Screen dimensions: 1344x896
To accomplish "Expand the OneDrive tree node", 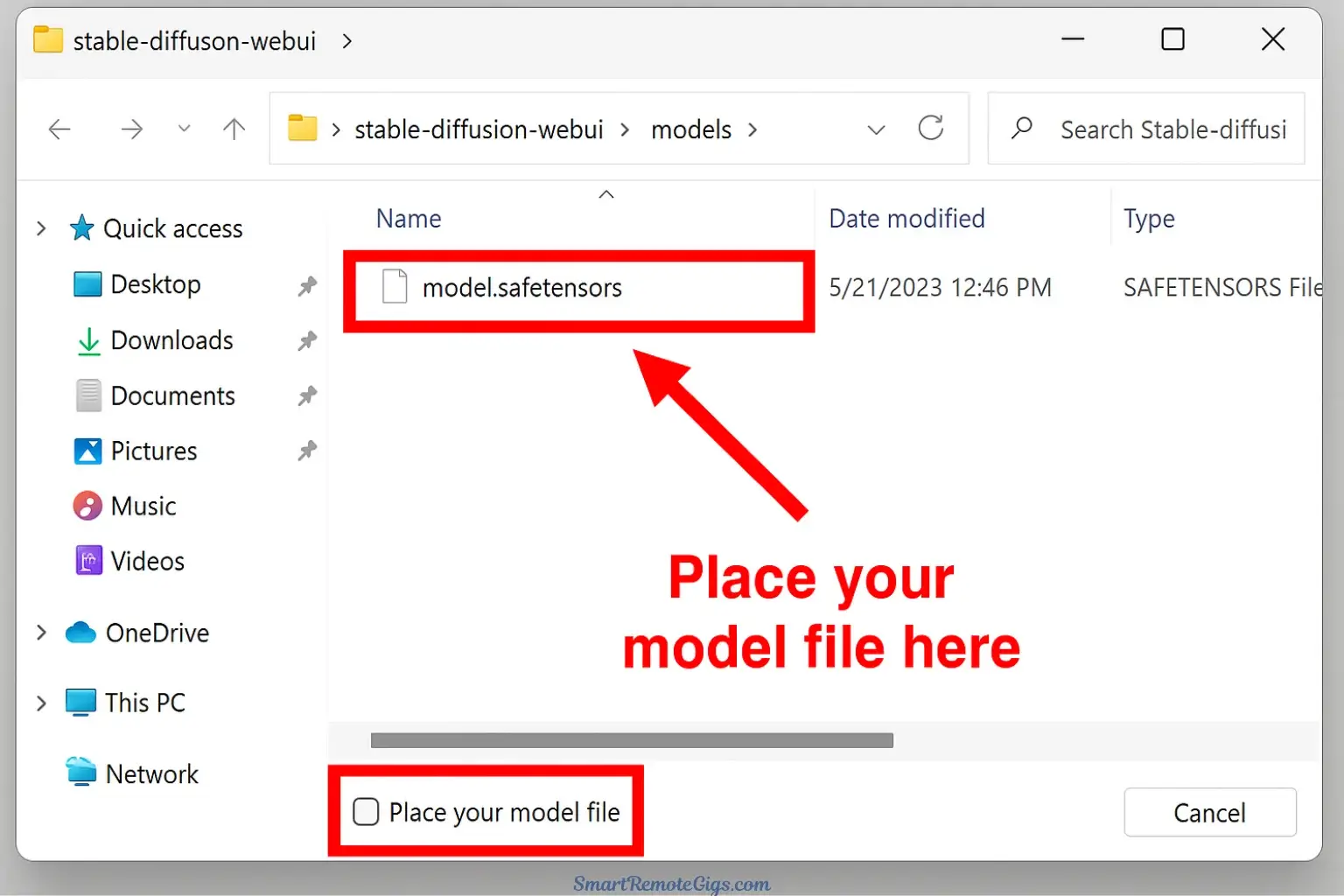I will (x=41, y=633).
